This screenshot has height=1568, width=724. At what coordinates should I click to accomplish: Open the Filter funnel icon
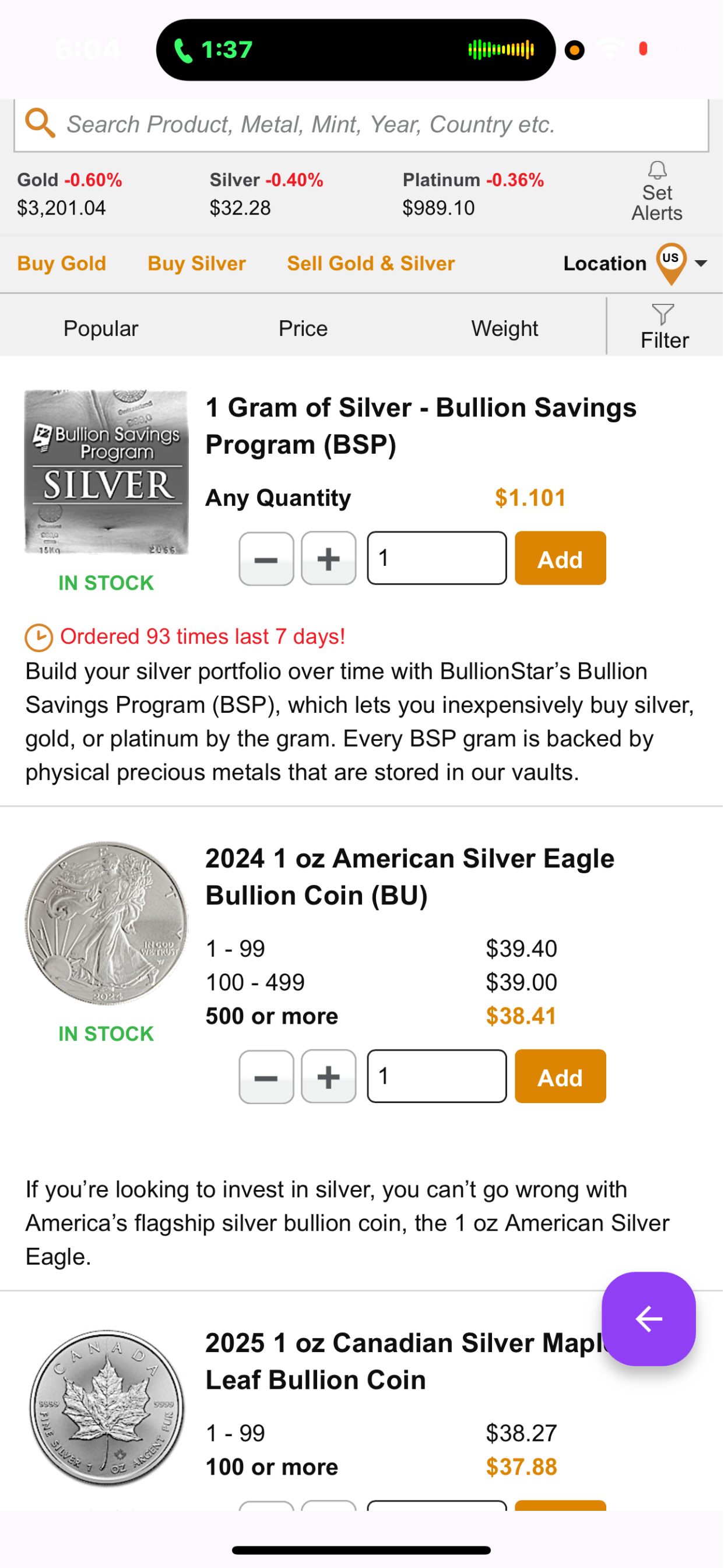point(663,314)
